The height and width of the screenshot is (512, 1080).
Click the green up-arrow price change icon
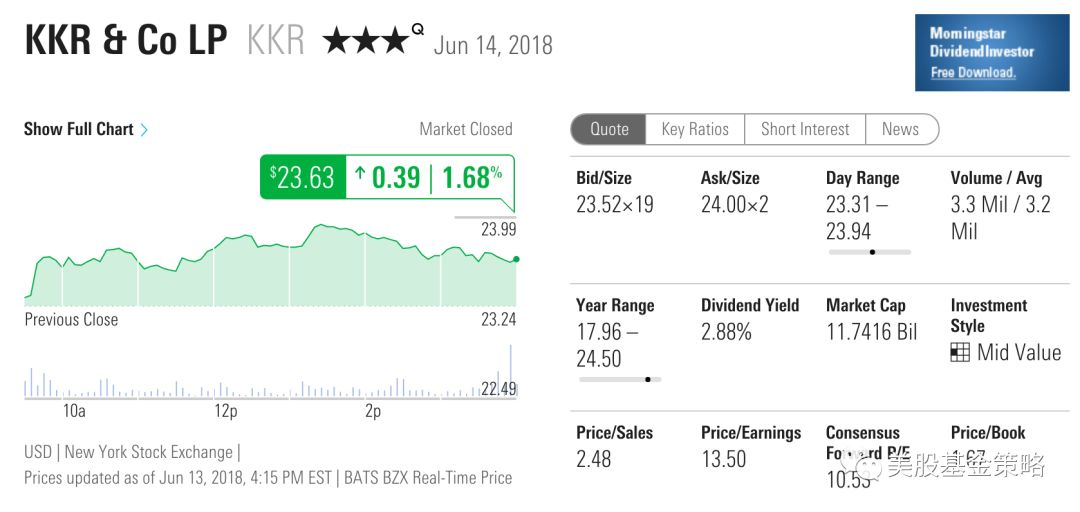[360, 177]
